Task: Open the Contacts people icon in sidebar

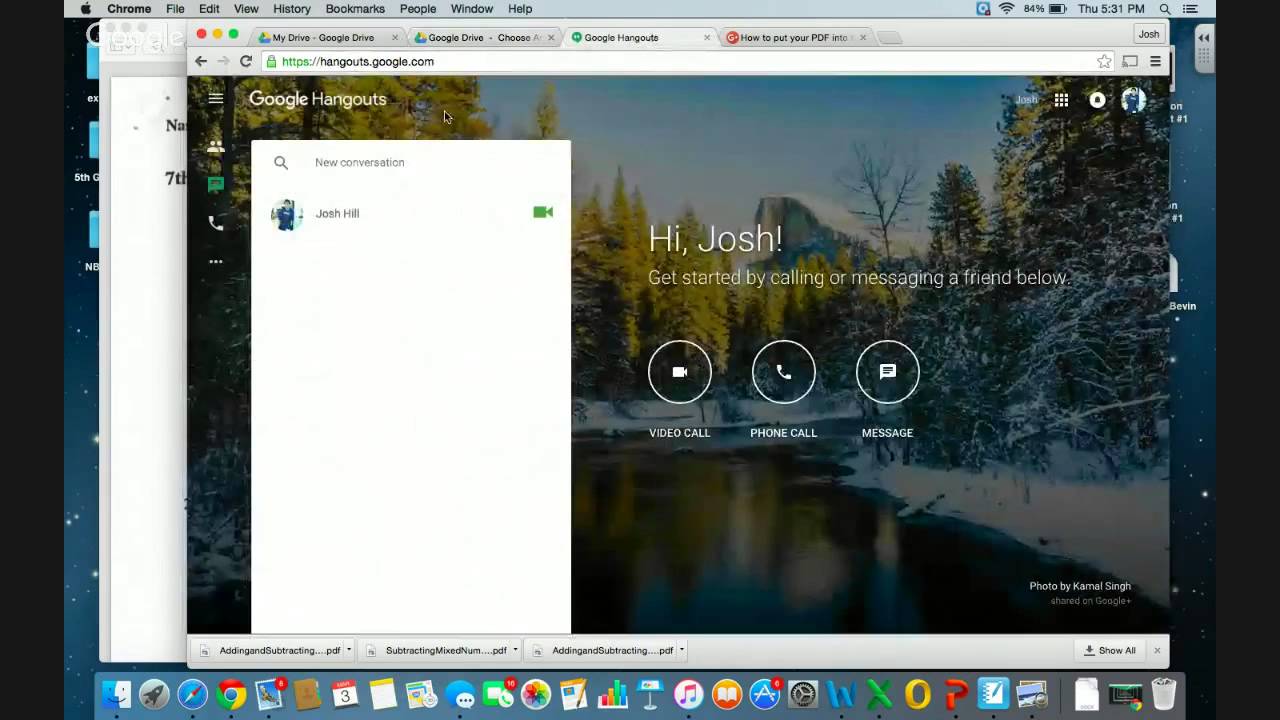Action: click(x=215, y=146)
